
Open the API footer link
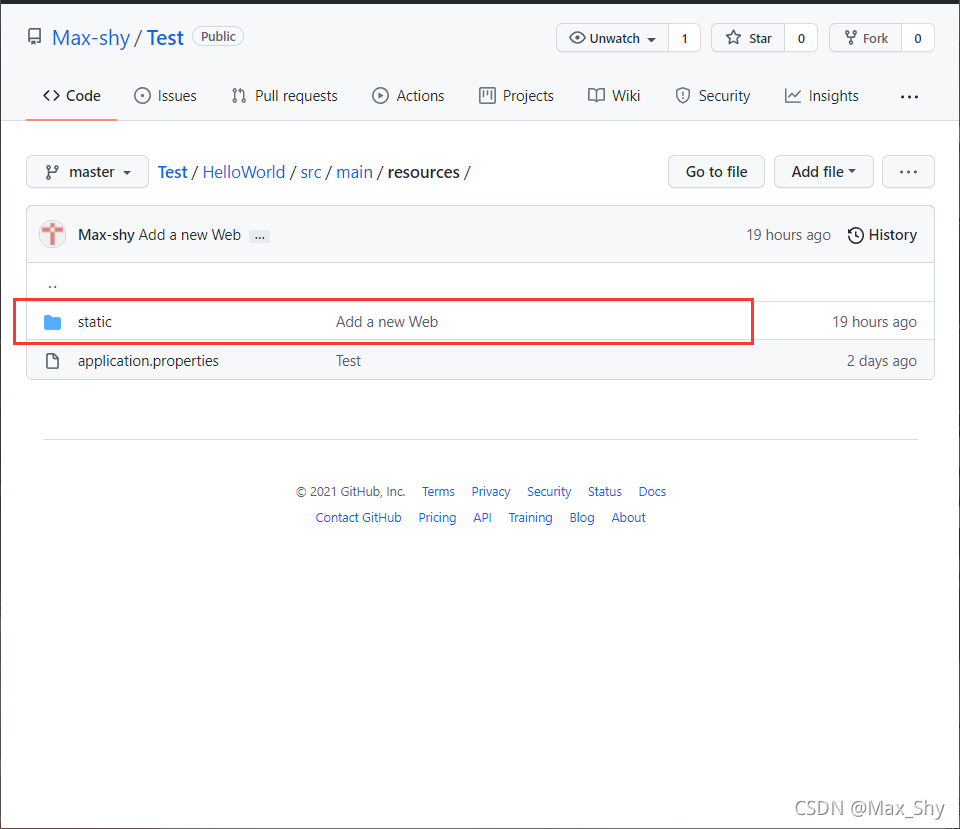[482, 518]
